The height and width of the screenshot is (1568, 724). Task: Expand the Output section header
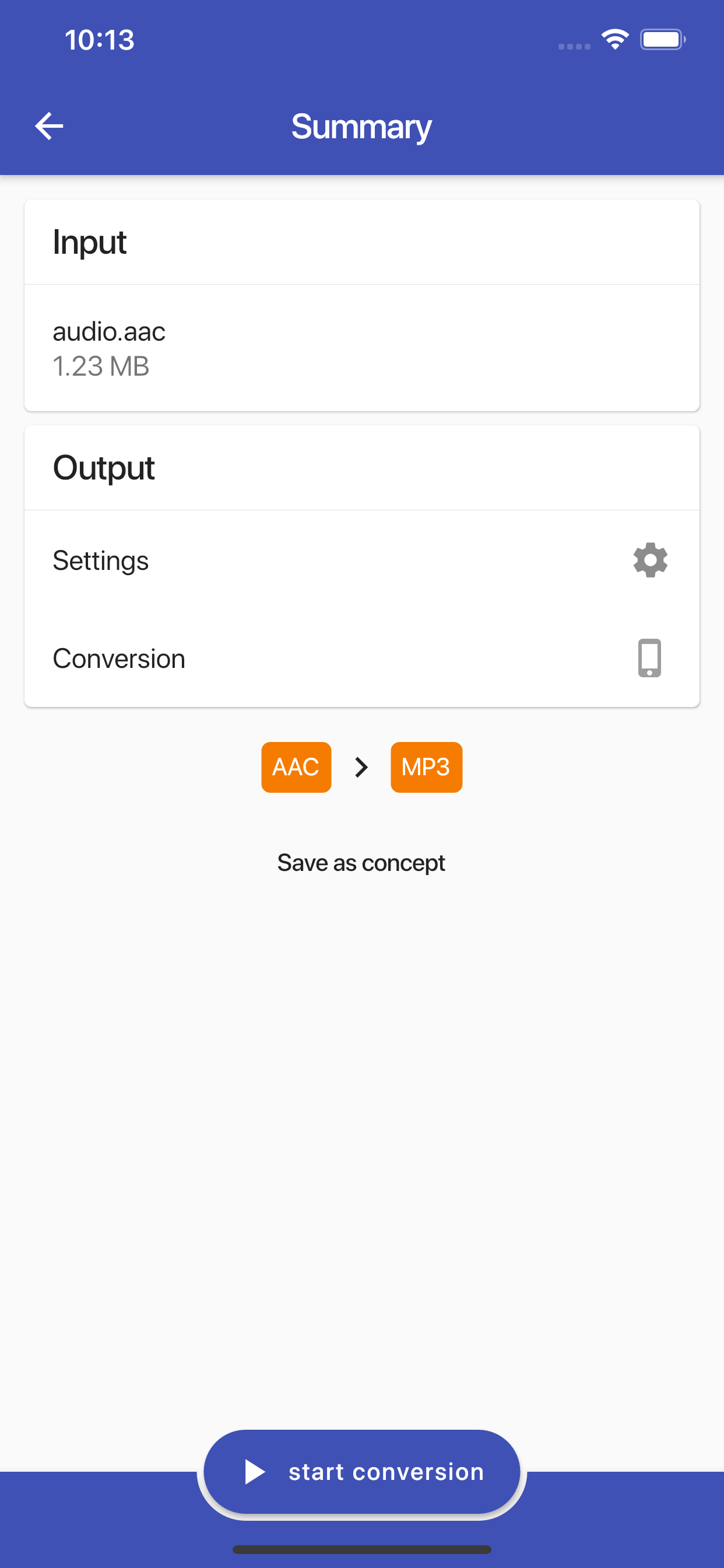tap(103, 467)
